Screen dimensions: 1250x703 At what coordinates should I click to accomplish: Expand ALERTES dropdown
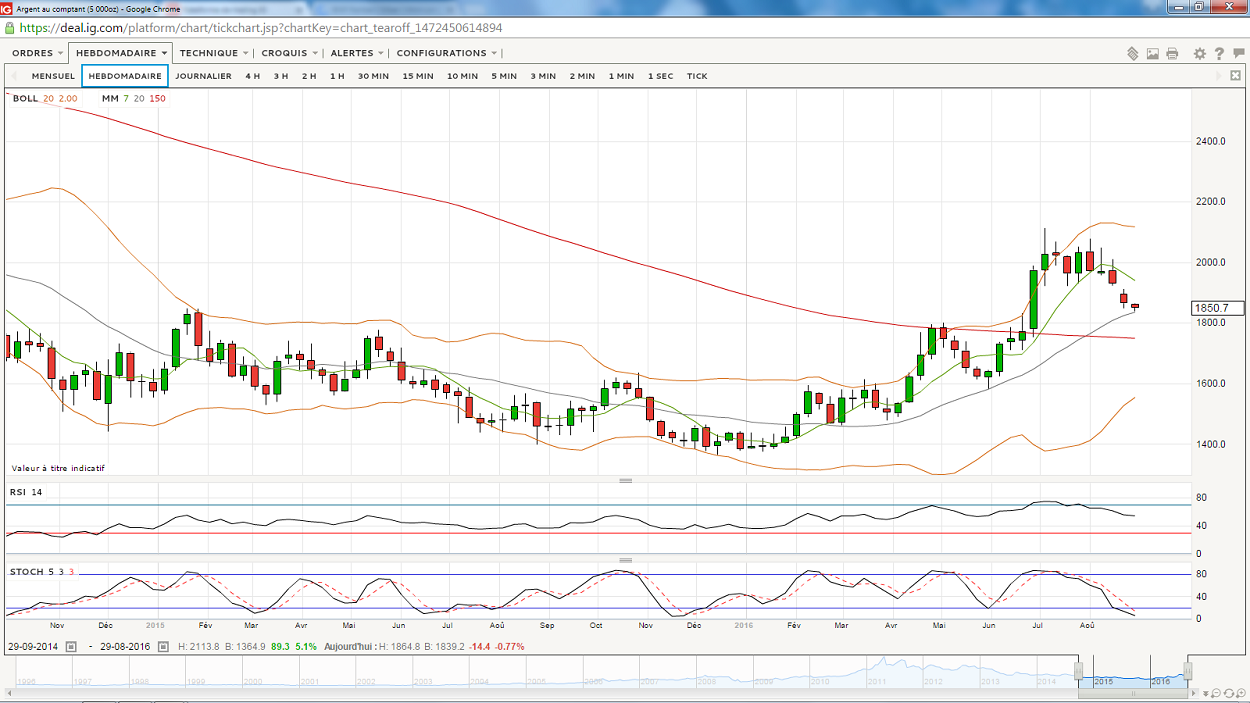click(x=357, y=53)
